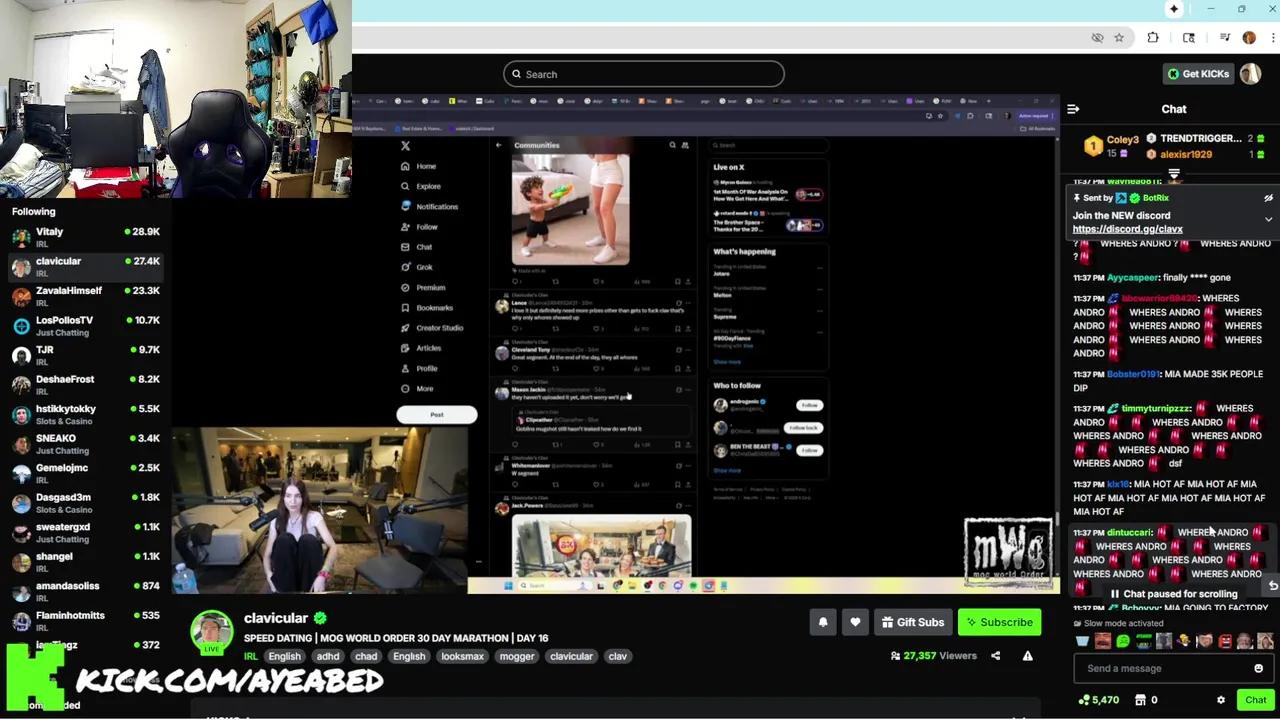Open hstikkytokky channel from sidebar
This screenshot has width=1280, height=720.
[x=86, y=414]
